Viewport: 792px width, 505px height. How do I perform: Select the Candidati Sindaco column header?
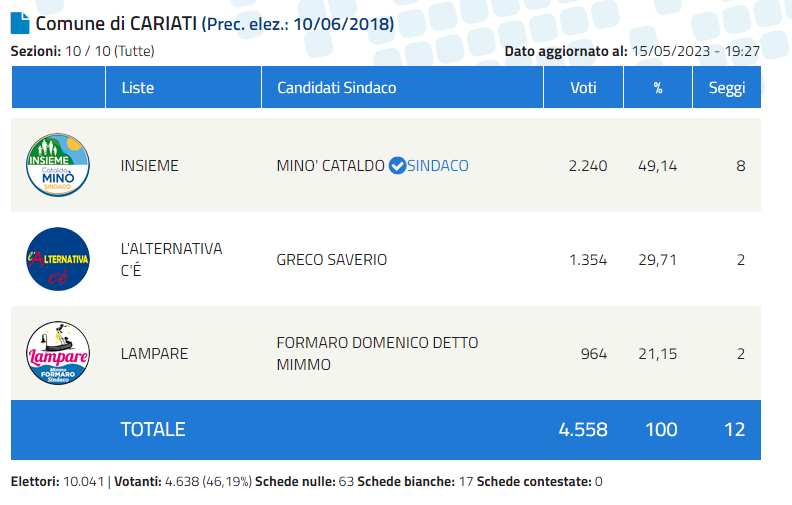[x=402, y=87]
